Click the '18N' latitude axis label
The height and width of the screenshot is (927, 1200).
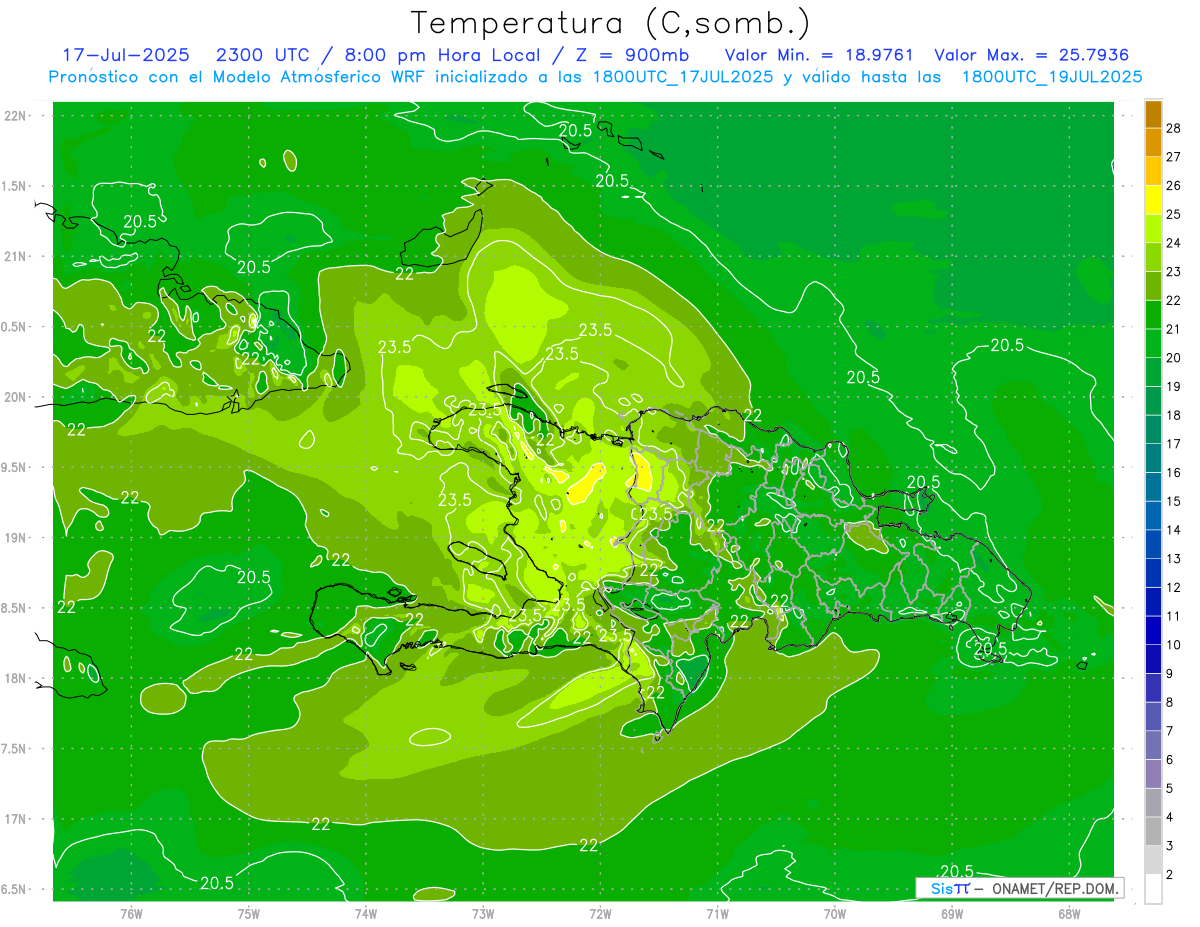pyautogui.click(x=16, y=678)
